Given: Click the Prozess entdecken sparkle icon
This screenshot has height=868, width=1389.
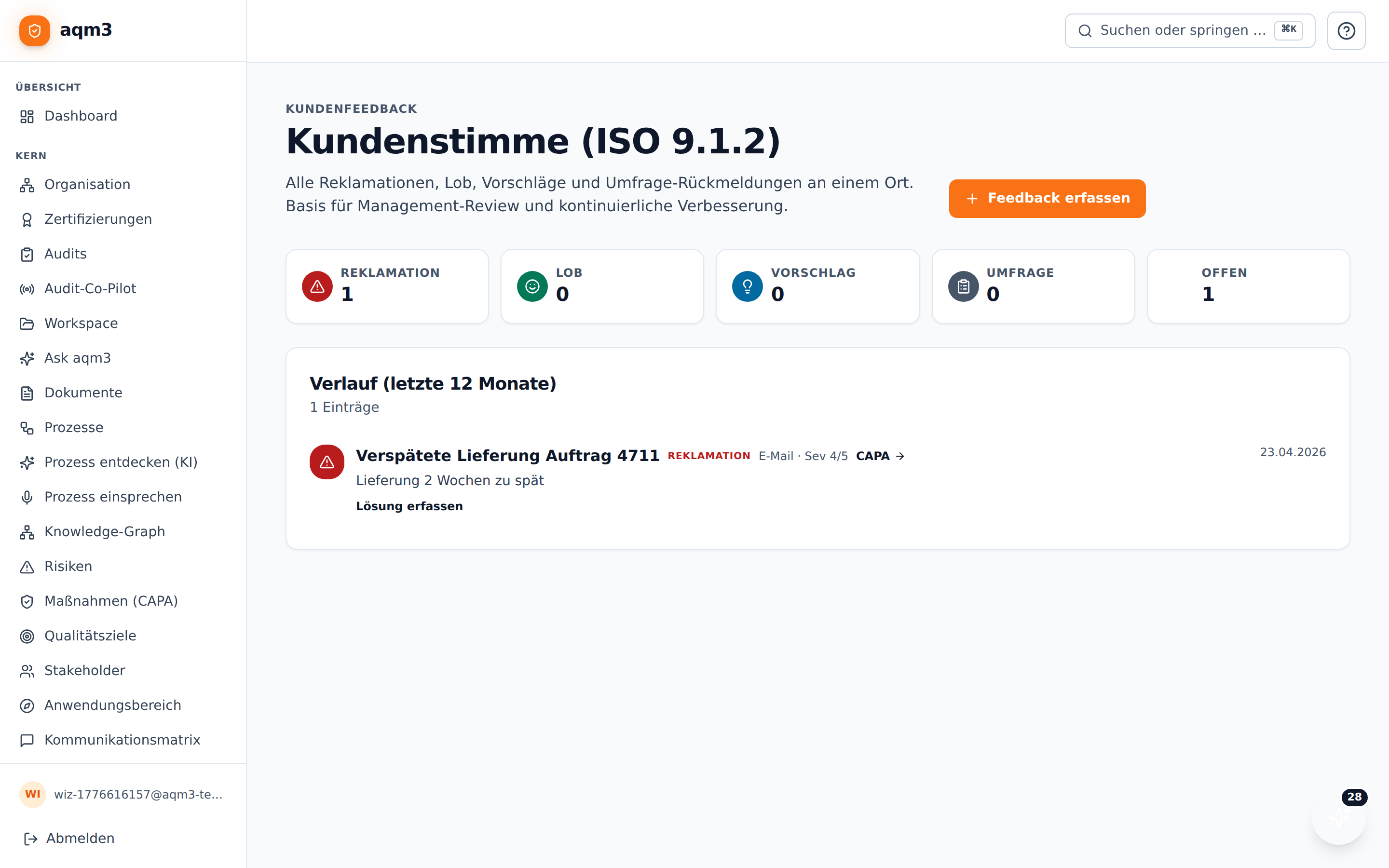Looking at the screenshot, I should click(27, 463).
